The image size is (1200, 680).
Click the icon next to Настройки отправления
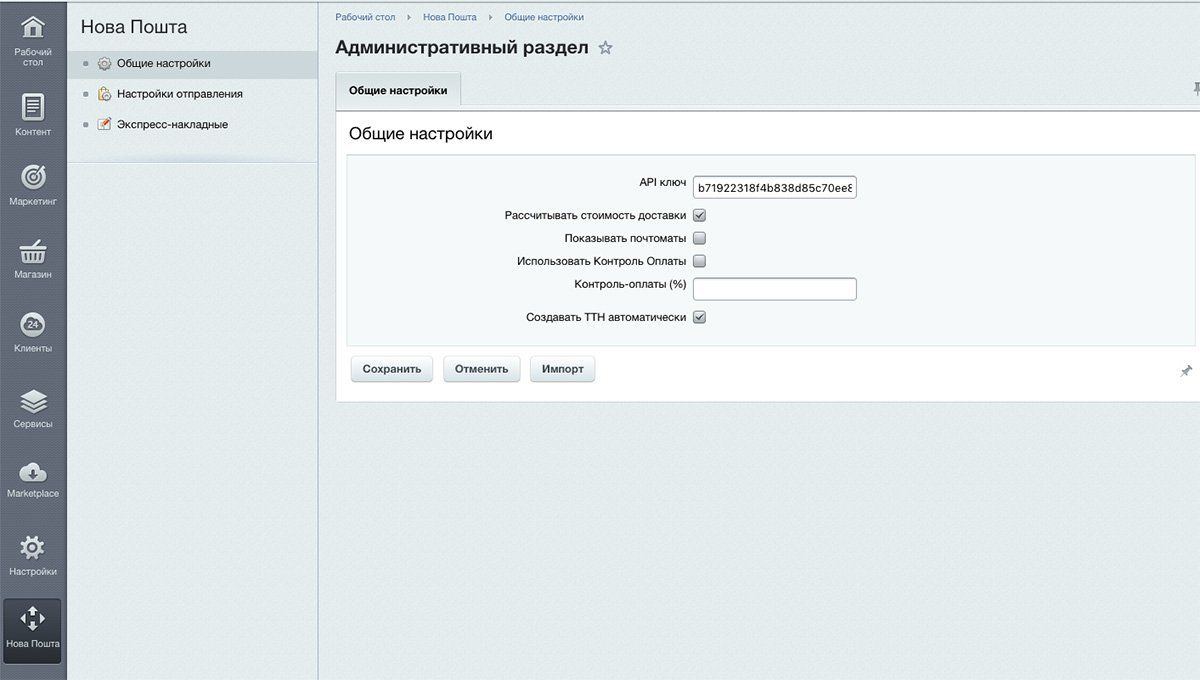104,94
